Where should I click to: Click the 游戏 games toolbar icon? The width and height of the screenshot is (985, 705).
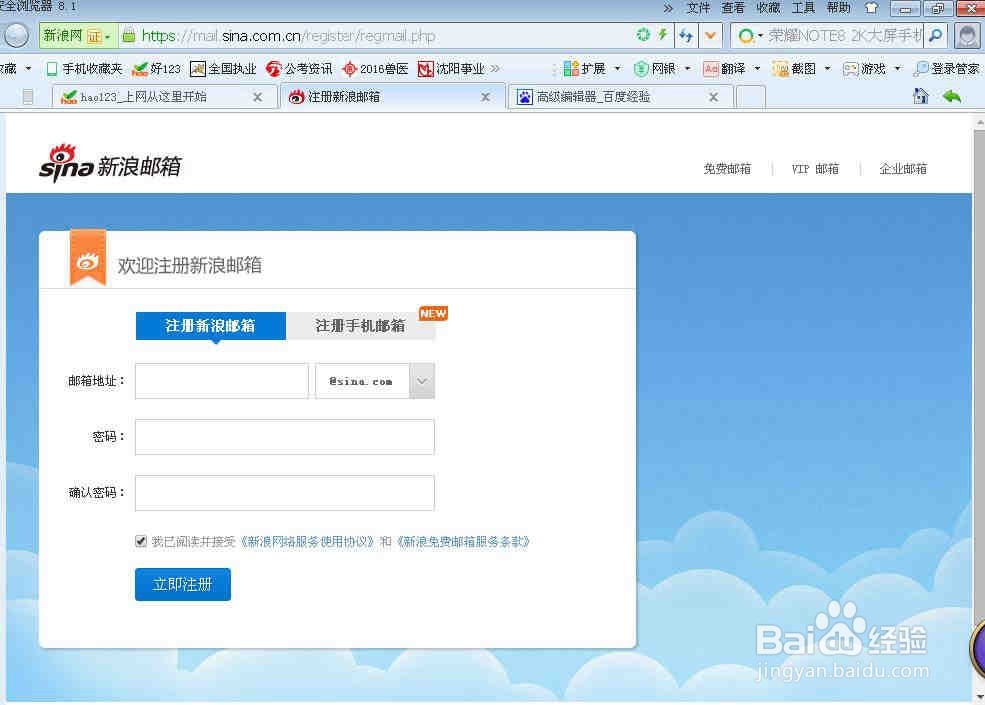[864, 68]
